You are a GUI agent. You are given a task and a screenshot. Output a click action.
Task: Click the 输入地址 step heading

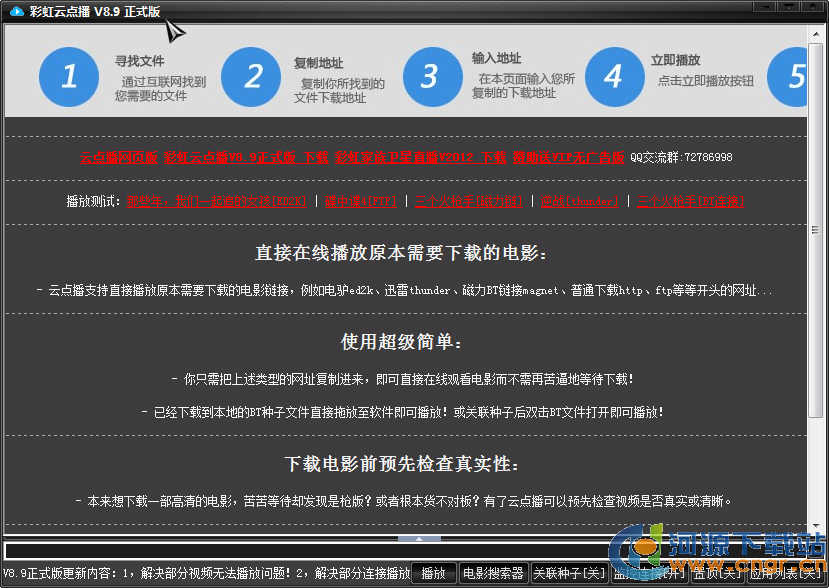coord(496,58)
